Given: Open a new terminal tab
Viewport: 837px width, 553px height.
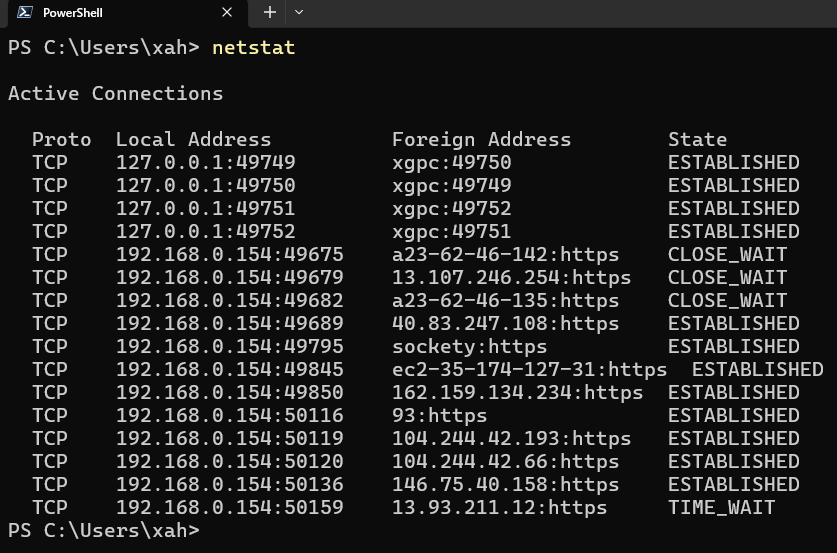Looking at the screenshot, I should pos(269,13).
